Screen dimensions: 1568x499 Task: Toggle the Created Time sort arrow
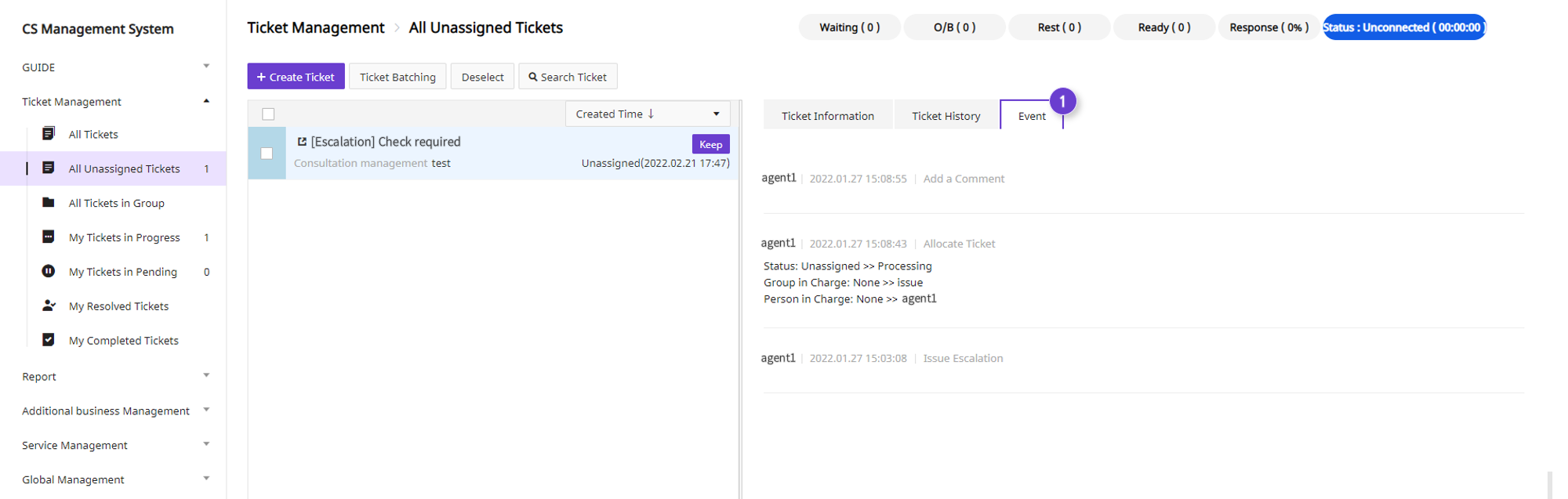tap(651, 114)
